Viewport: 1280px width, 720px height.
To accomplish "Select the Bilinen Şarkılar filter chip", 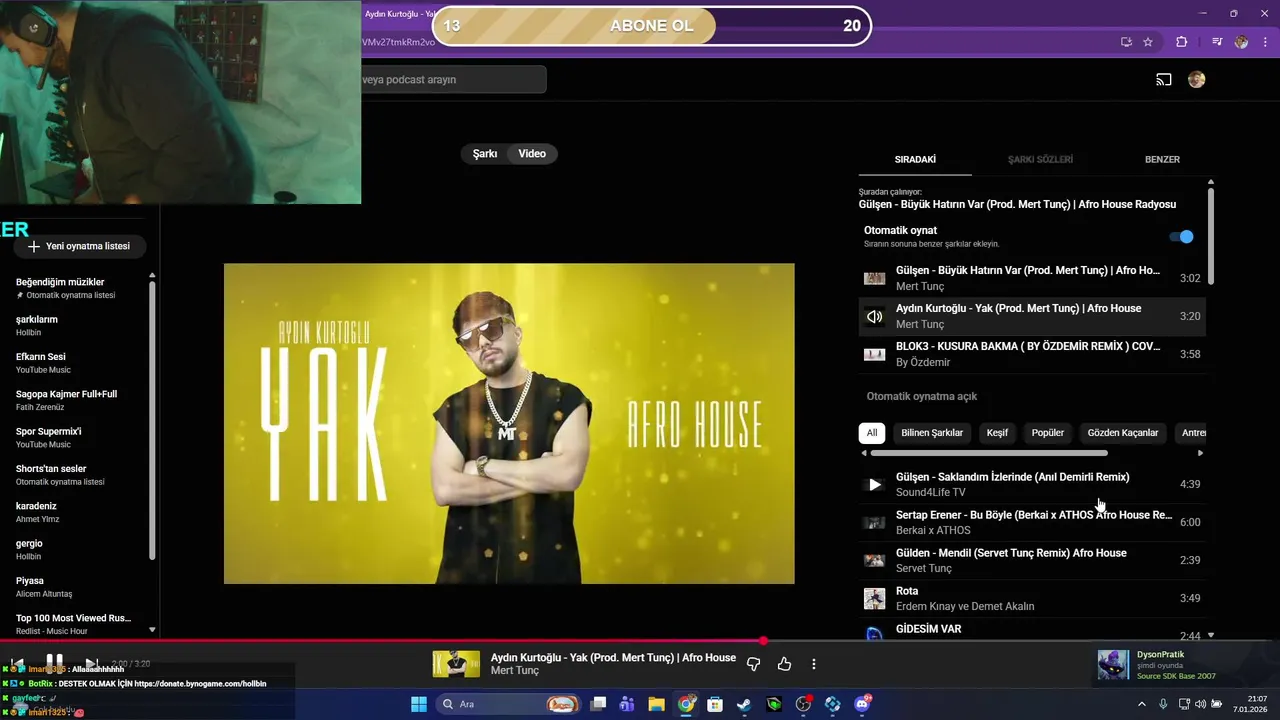I will 932,433.
